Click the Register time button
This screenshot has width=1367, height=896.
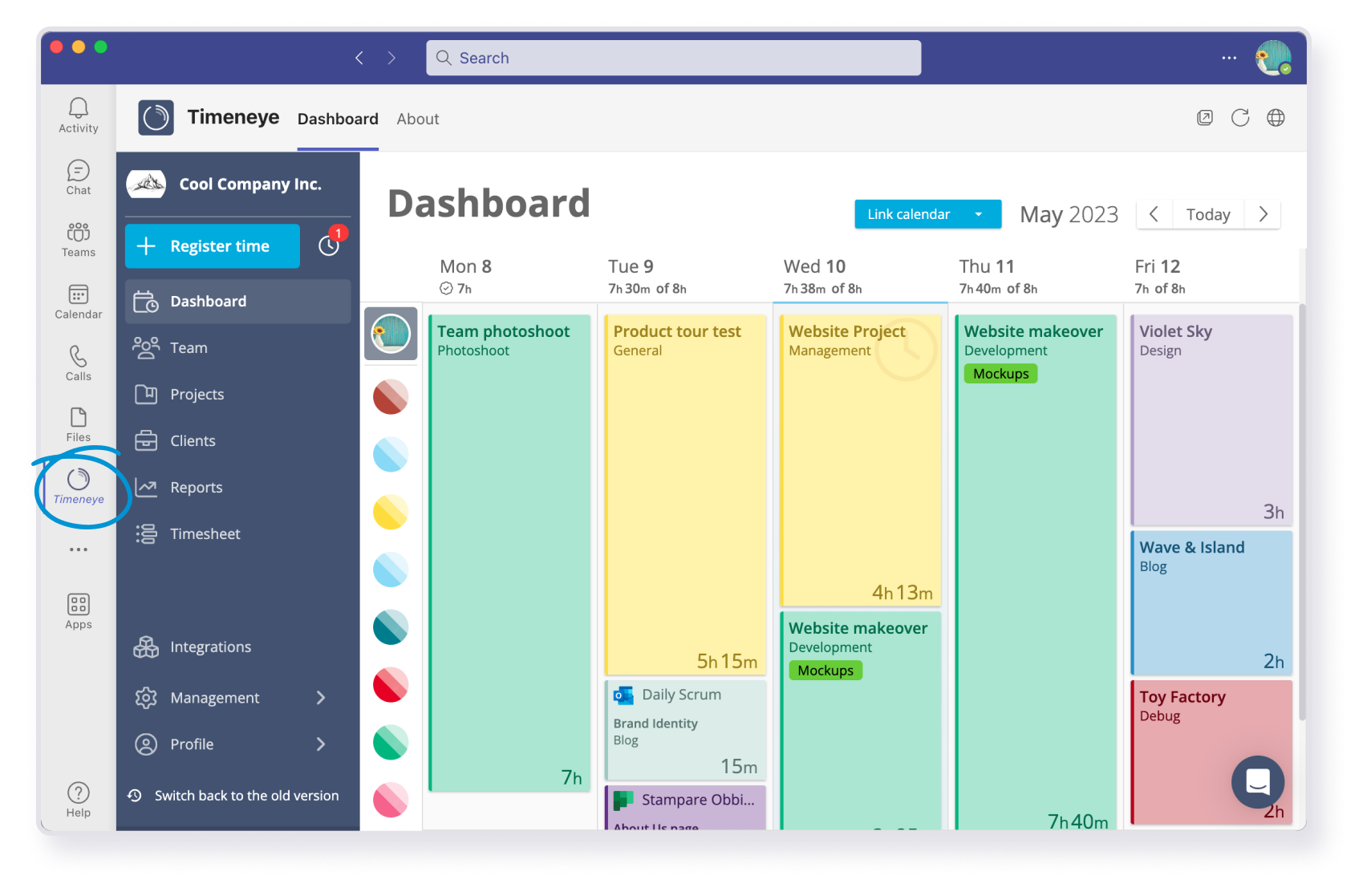pyautogui.click(x=213, y=246)
